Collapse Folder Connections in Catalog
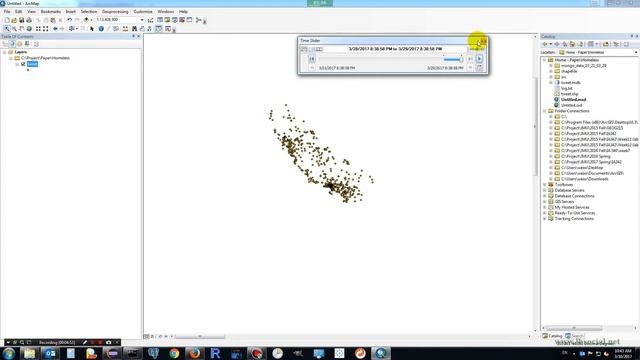The image size is (640, 360). [x=545, y=111]
